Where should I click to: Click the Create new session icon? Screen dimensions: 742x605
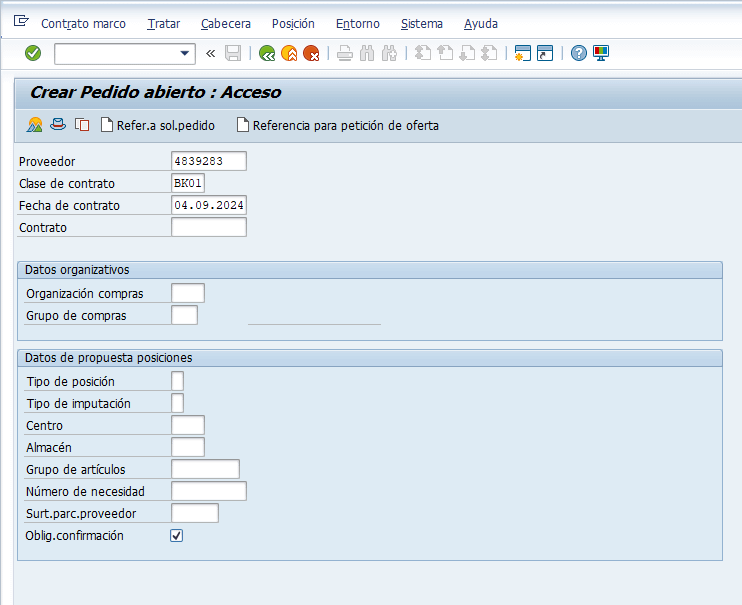(x=522, y=53)
